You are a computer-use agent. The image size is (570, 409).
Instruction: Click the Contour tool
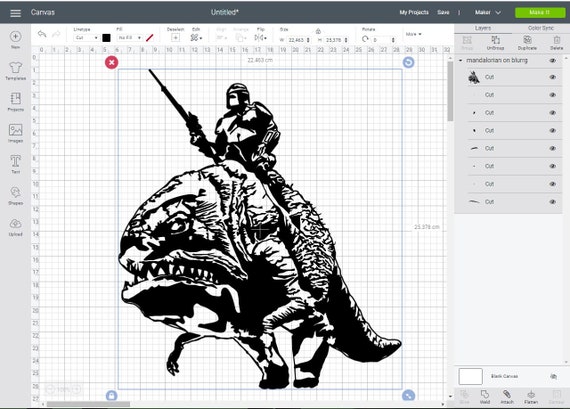pyautogui.click(x=556, y=397)
